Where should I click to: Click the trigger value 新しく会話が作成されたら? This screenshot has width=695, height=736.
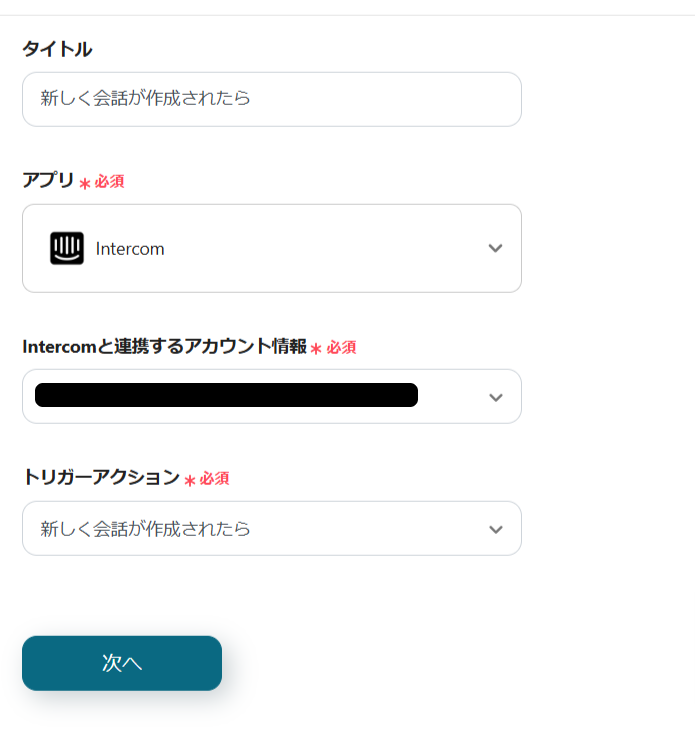click(x=146, y=529)
